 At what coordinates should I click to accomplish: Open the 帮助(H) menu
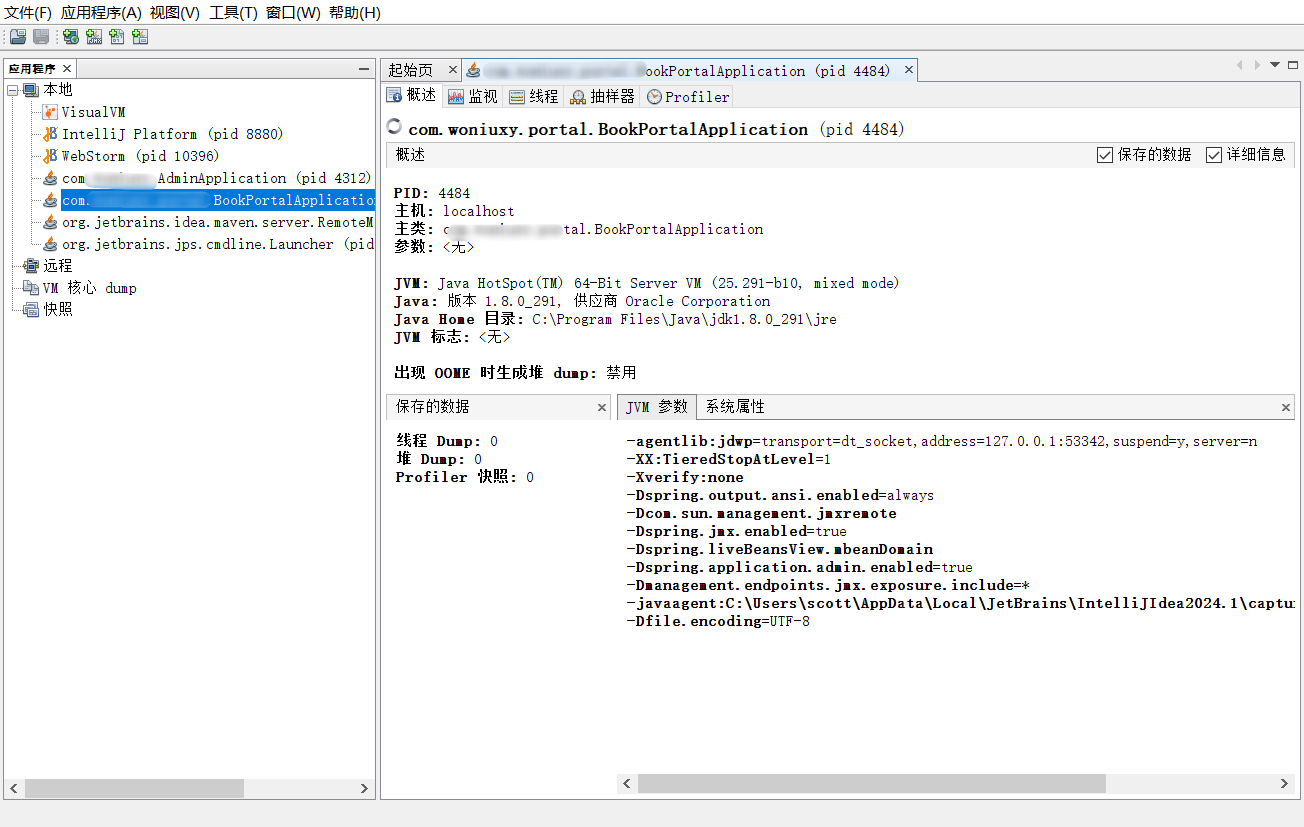354,13
